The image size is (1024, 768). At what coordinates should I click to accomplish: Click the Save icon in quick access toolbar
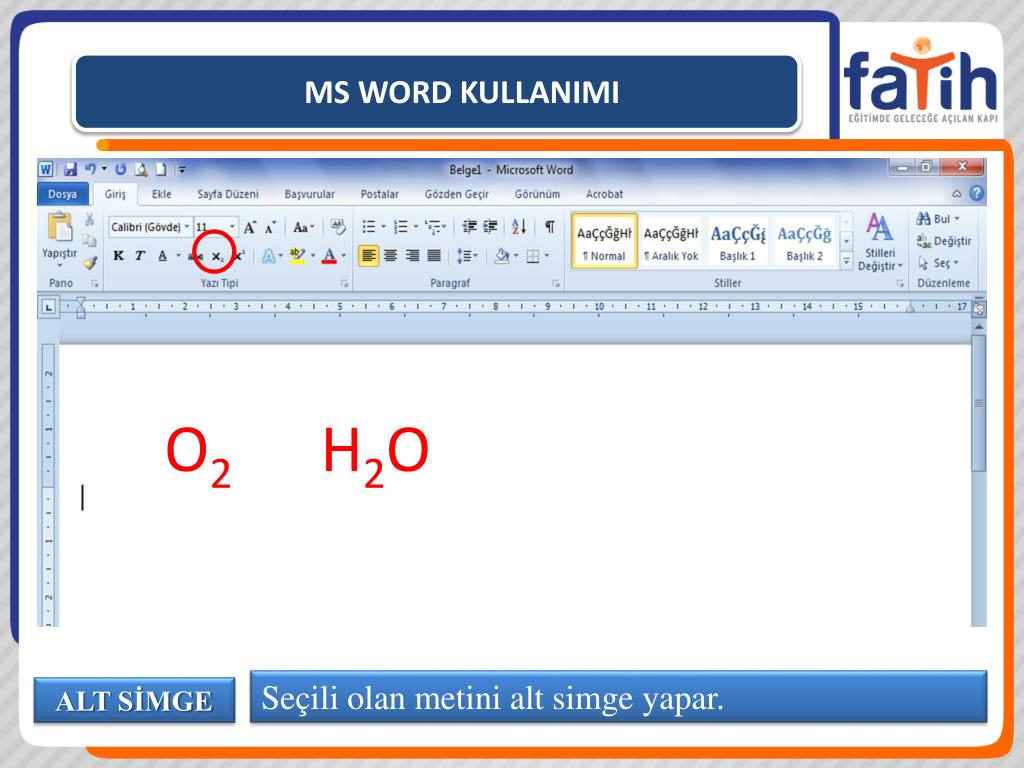tap(71, 170)
